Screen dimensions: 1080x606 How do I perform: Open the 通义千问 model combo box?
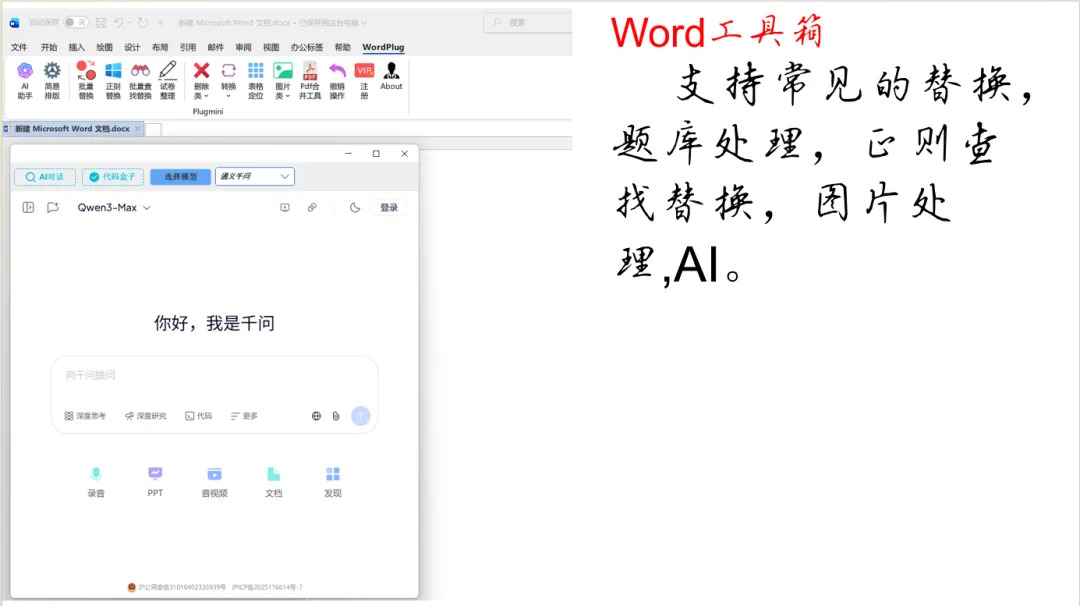255,176
